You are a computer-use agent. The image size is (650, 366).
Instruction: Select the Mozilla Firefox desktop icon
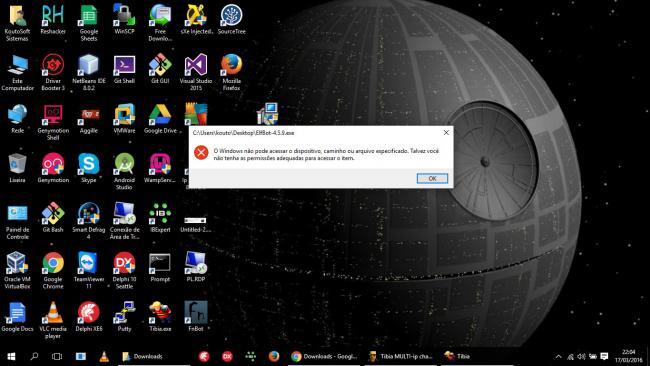click(231, 72)
